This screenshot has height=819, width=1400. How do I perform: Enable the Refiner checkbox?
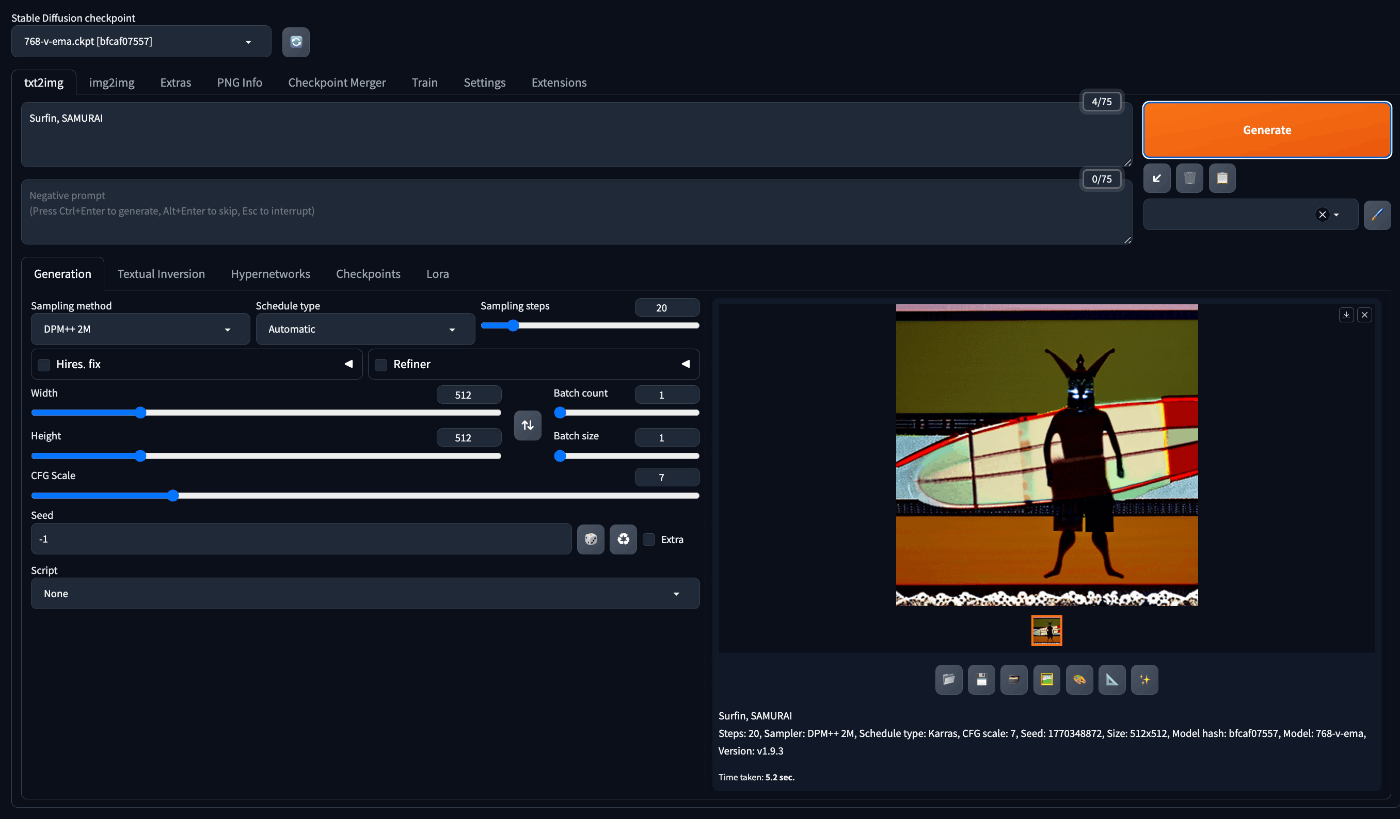click(x=381, y=365)
